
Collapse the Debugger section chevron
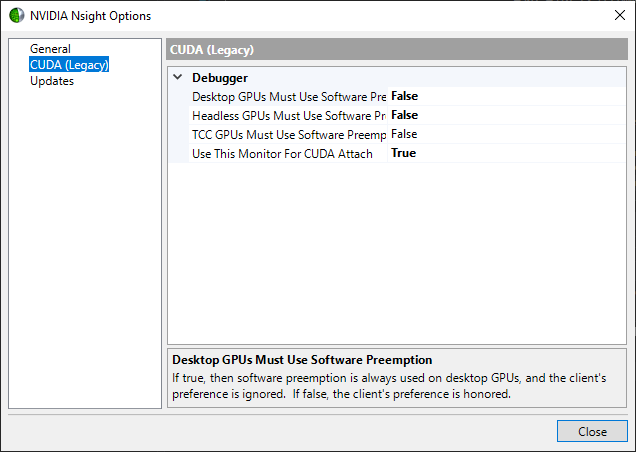point(178,77)
